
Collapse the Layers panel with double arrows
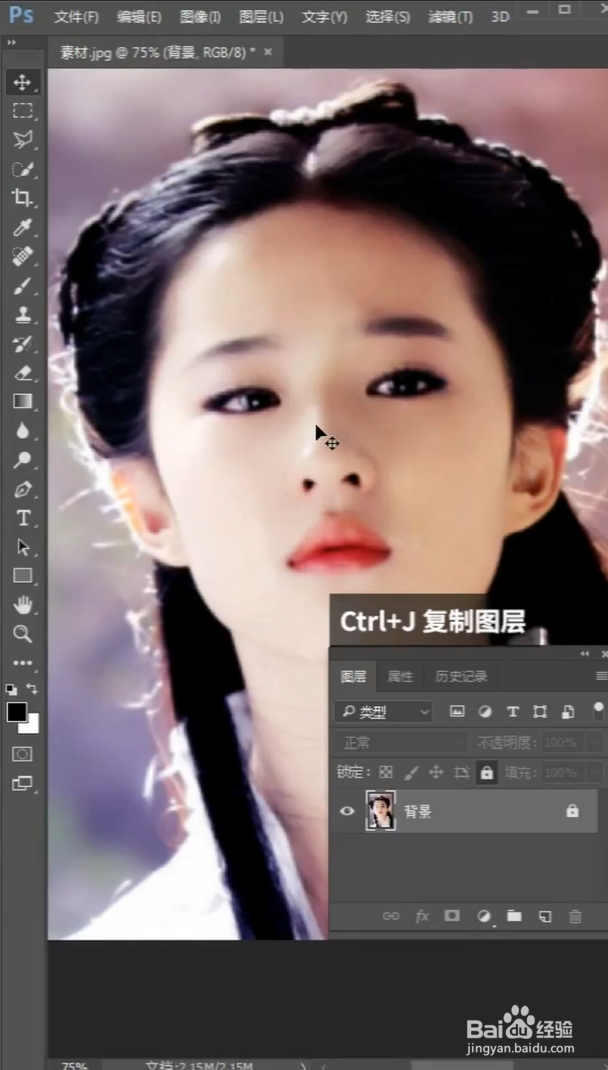pos(585,654)
